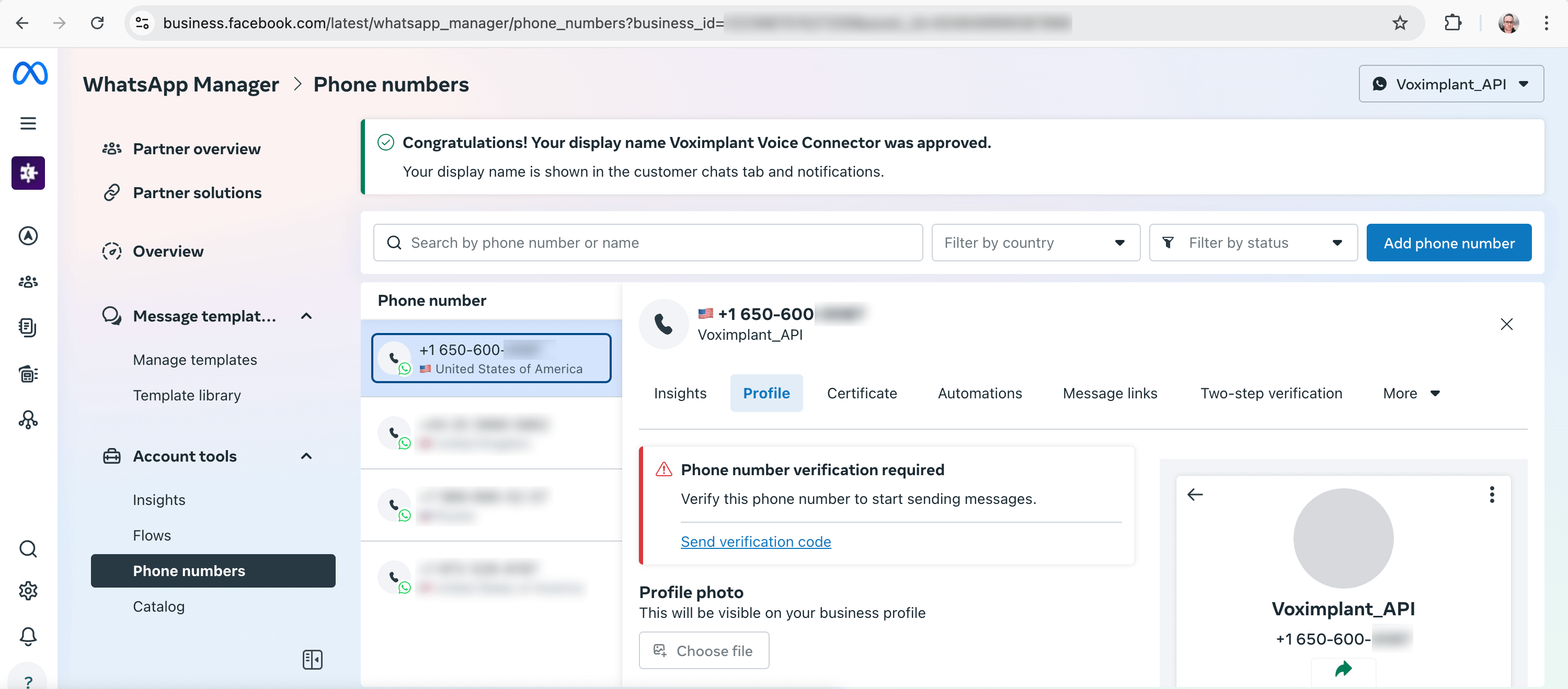This screenshot has width=1568, height=689.
Task: Open the people/audiences icon in the sidebar
Action: [x=28, y=281]
